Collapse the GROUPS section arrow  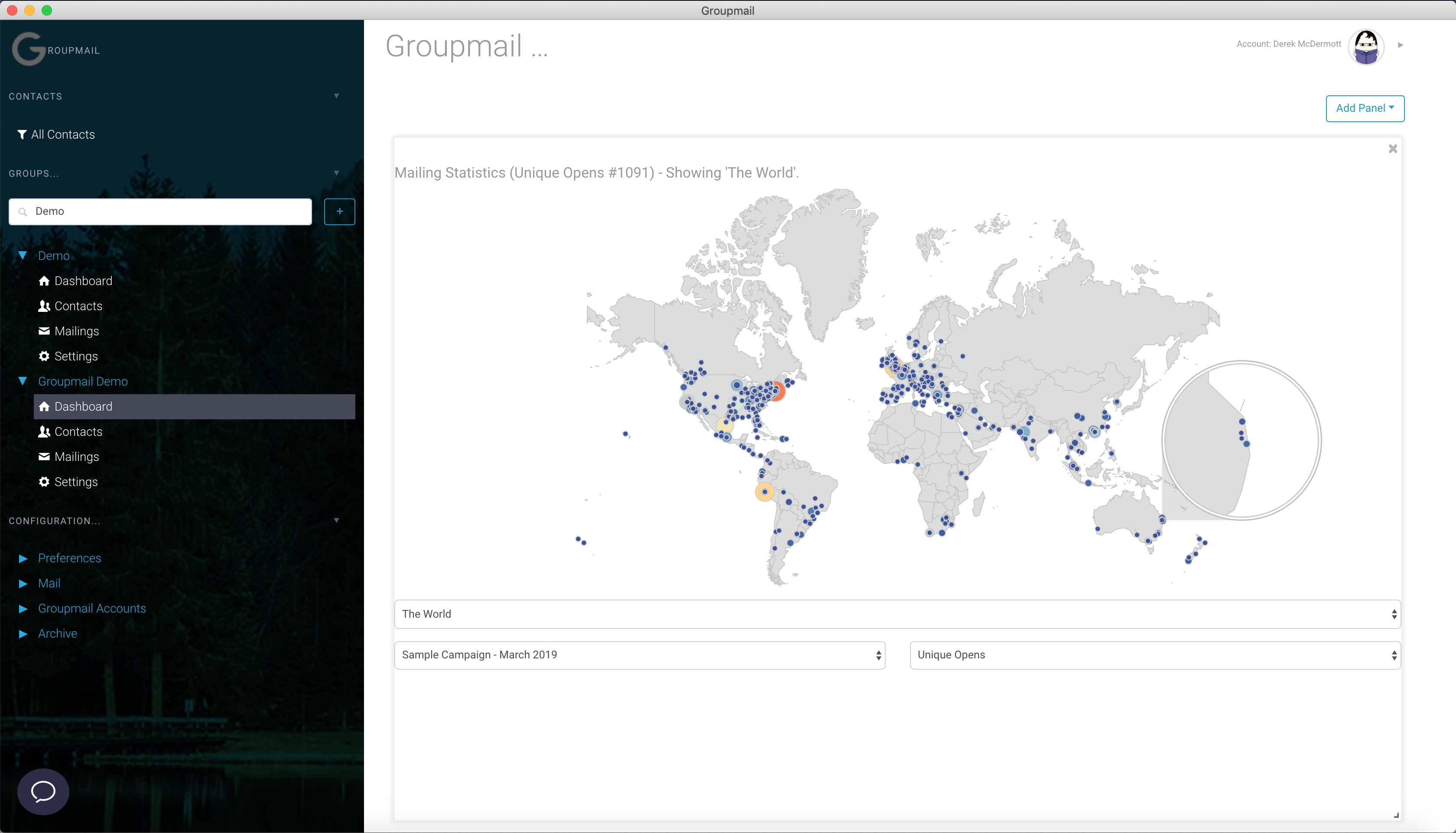pyautogui.click(x=337, y=173)
